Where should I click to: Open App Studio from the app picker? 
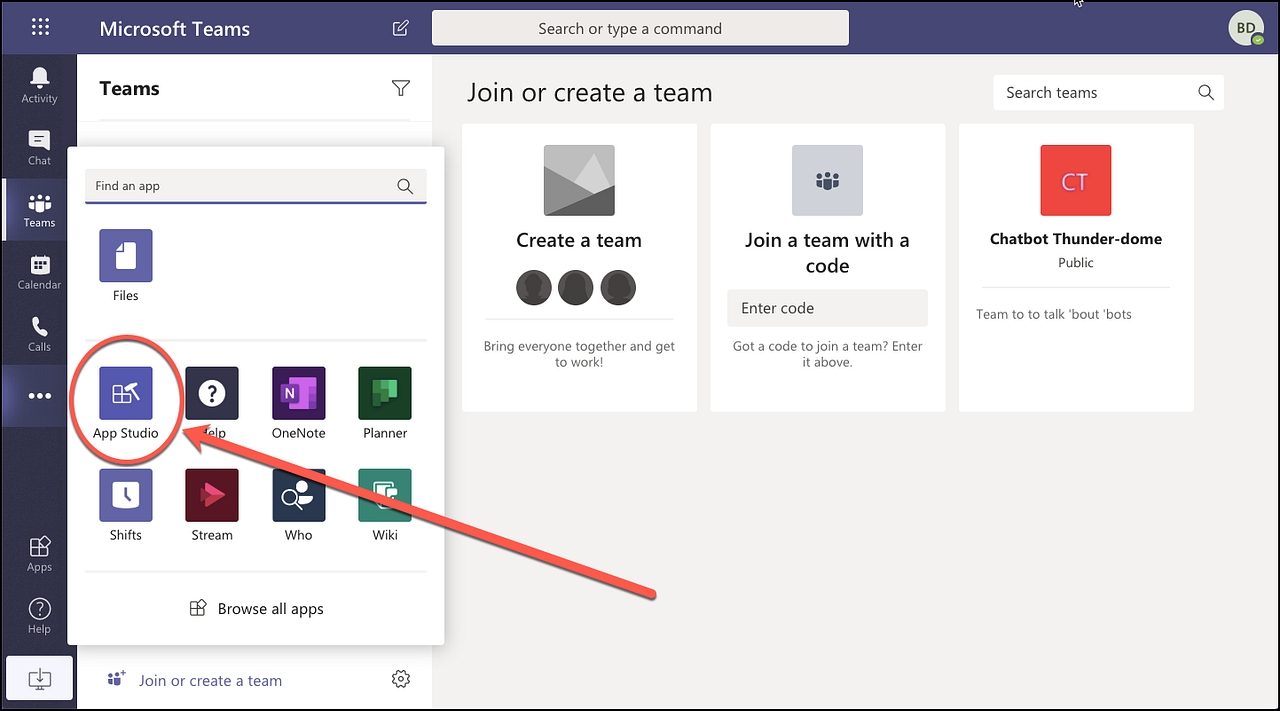coord(125,393)
